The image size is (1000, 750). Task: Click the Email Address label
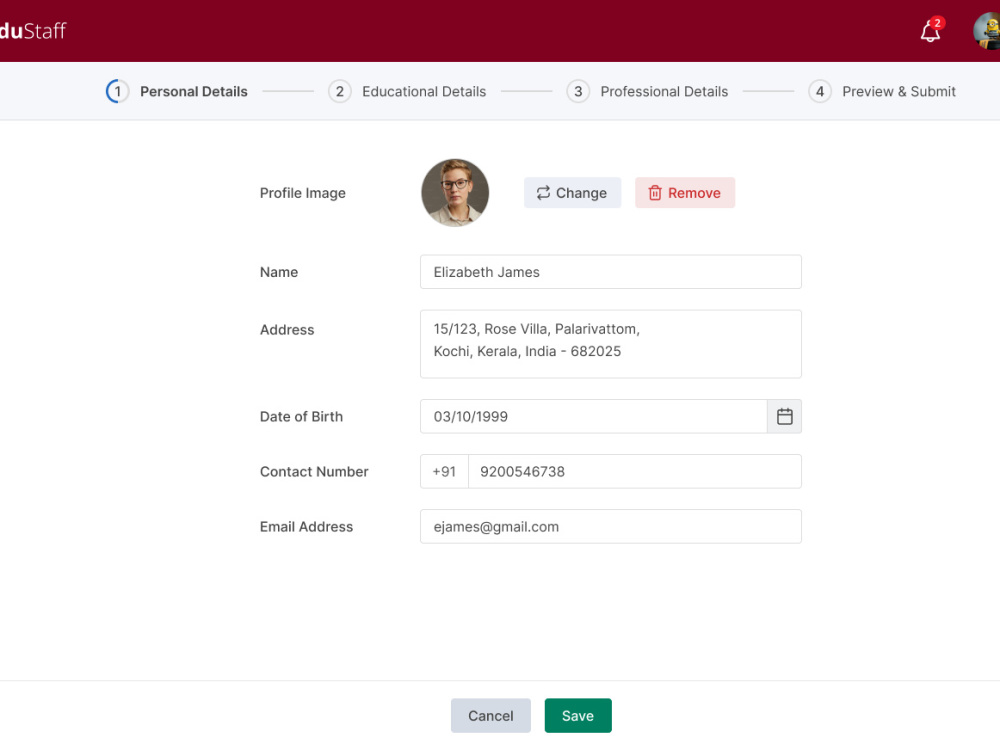click(306, 527)
